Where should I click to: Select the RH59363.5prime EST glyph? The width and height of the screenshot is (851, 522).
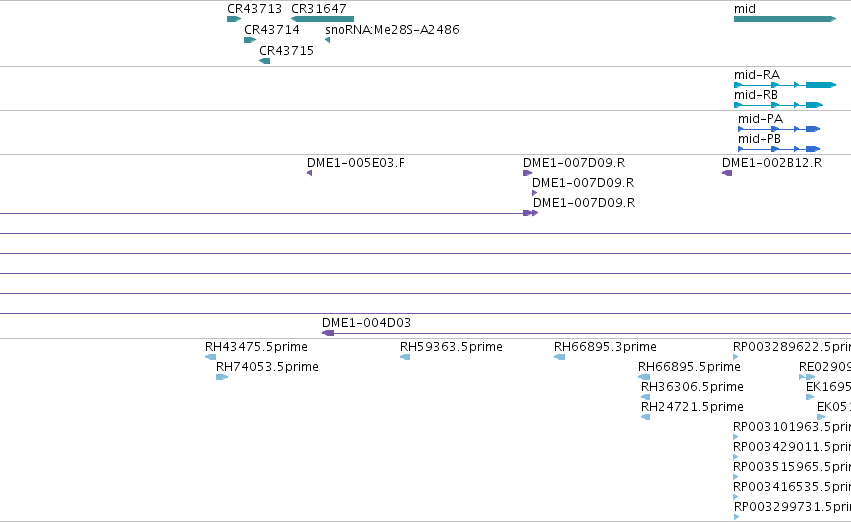point(405,357)
